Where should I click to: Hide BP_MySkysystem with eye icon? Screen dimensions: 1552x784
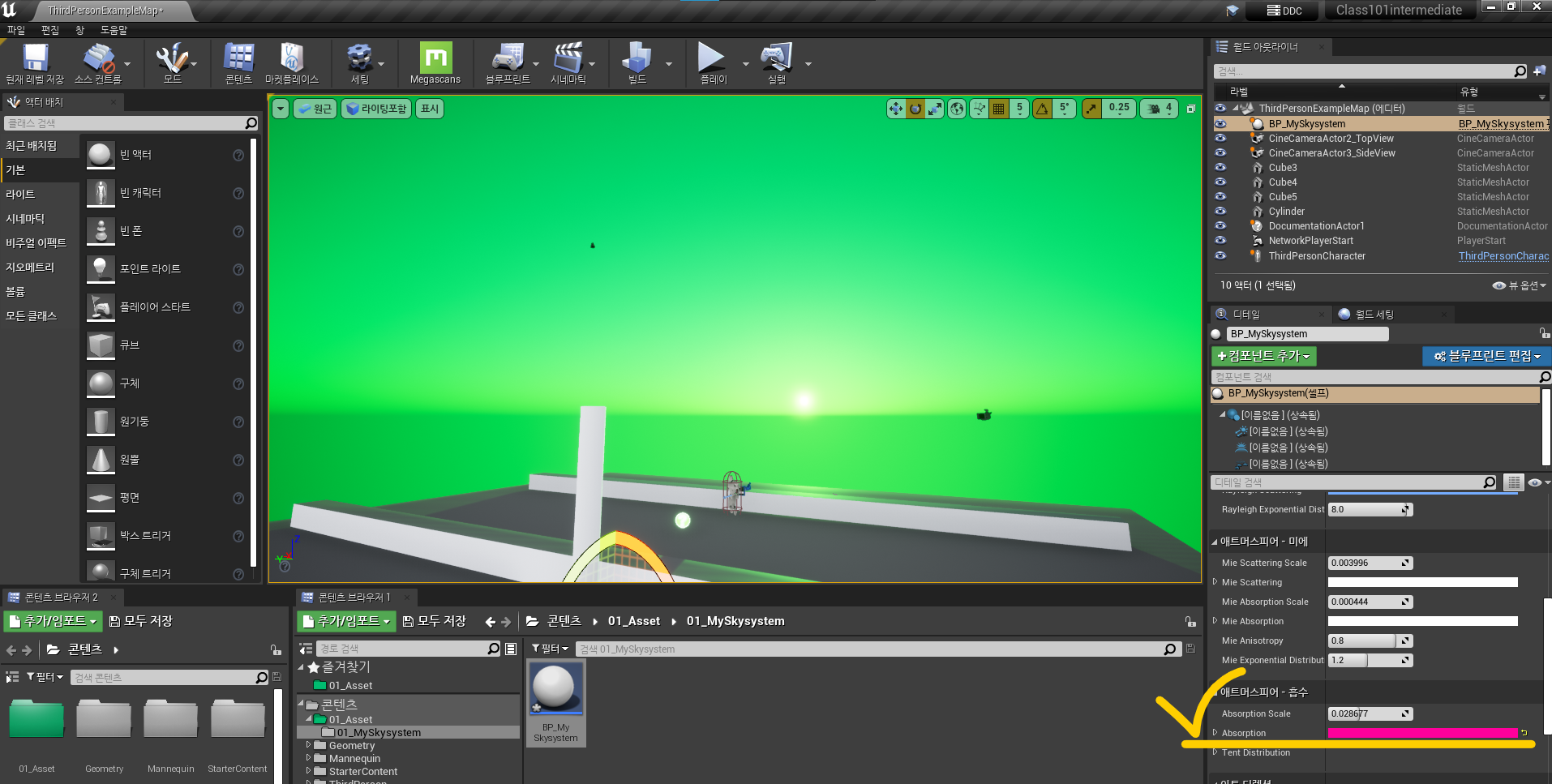point(1220,124)
